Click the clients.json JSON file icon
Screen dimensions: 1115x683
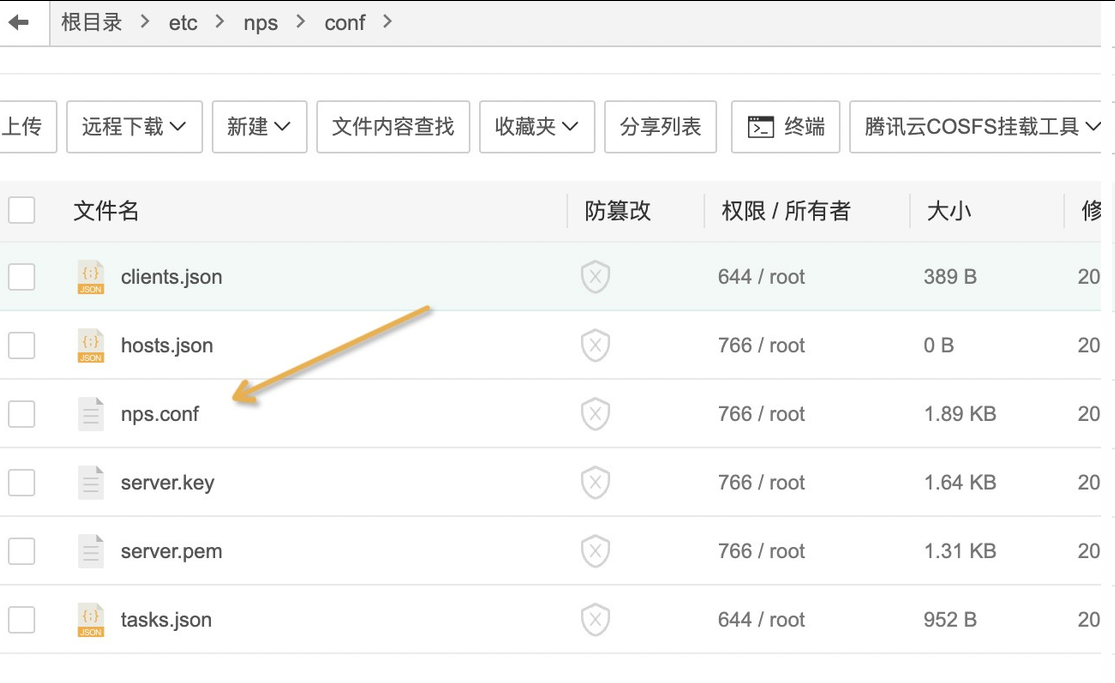(x=91, y=277)
